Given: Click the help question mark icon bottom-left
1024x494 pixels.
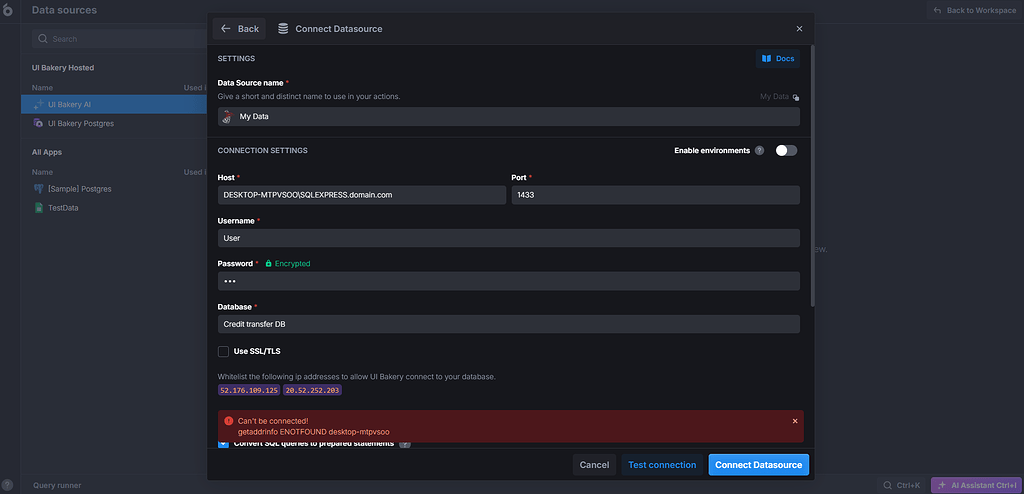Looking at the screenshot, I should [x=7, y=485].
